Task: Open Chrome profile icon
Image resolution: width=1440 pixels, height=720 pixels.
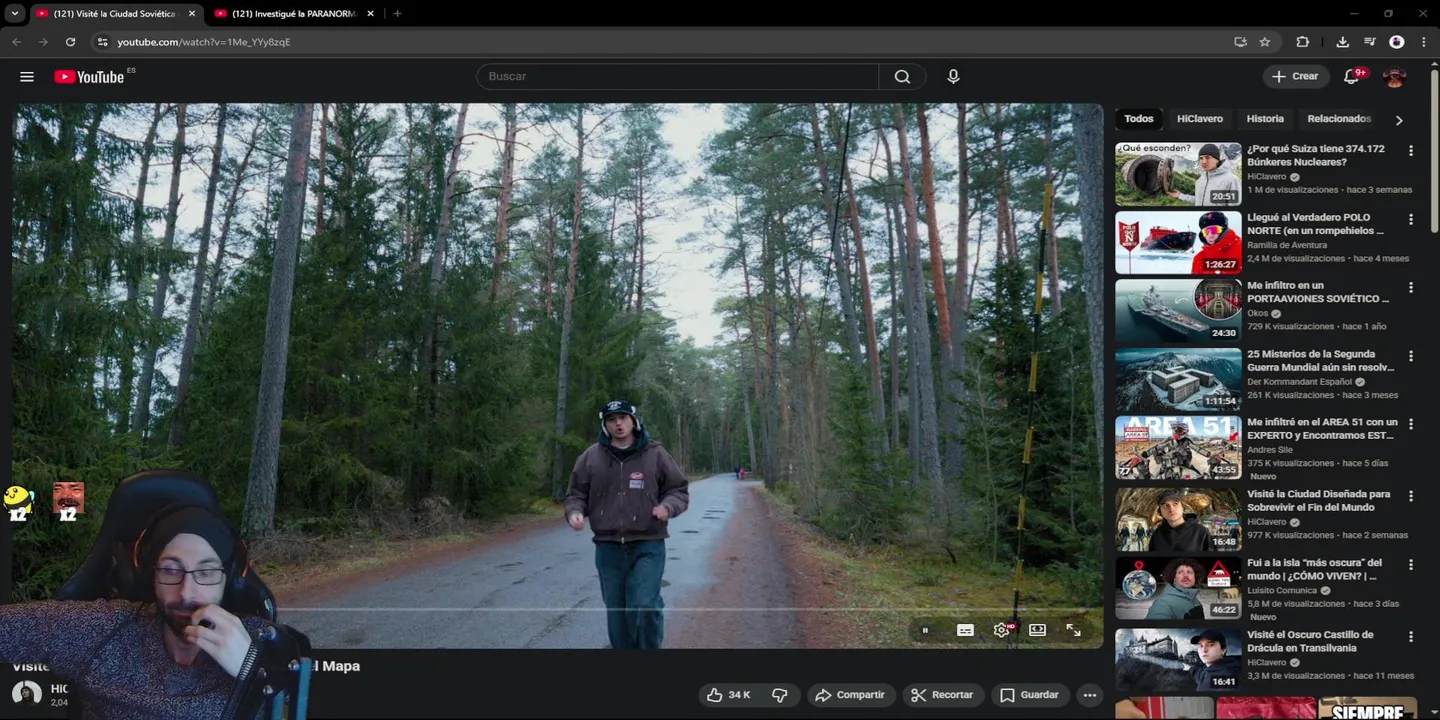Action: [1397, 42]
